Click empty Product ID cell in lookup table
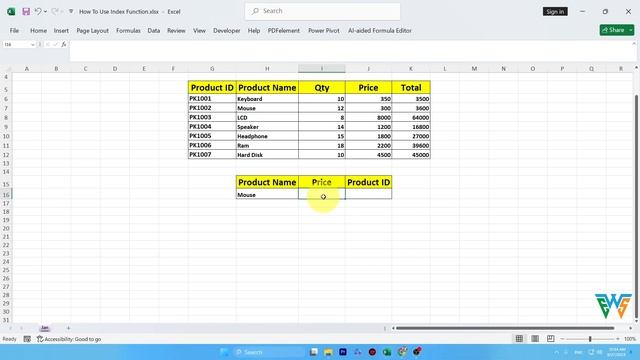This screenshot has width=640, height=360. [368, 194]
